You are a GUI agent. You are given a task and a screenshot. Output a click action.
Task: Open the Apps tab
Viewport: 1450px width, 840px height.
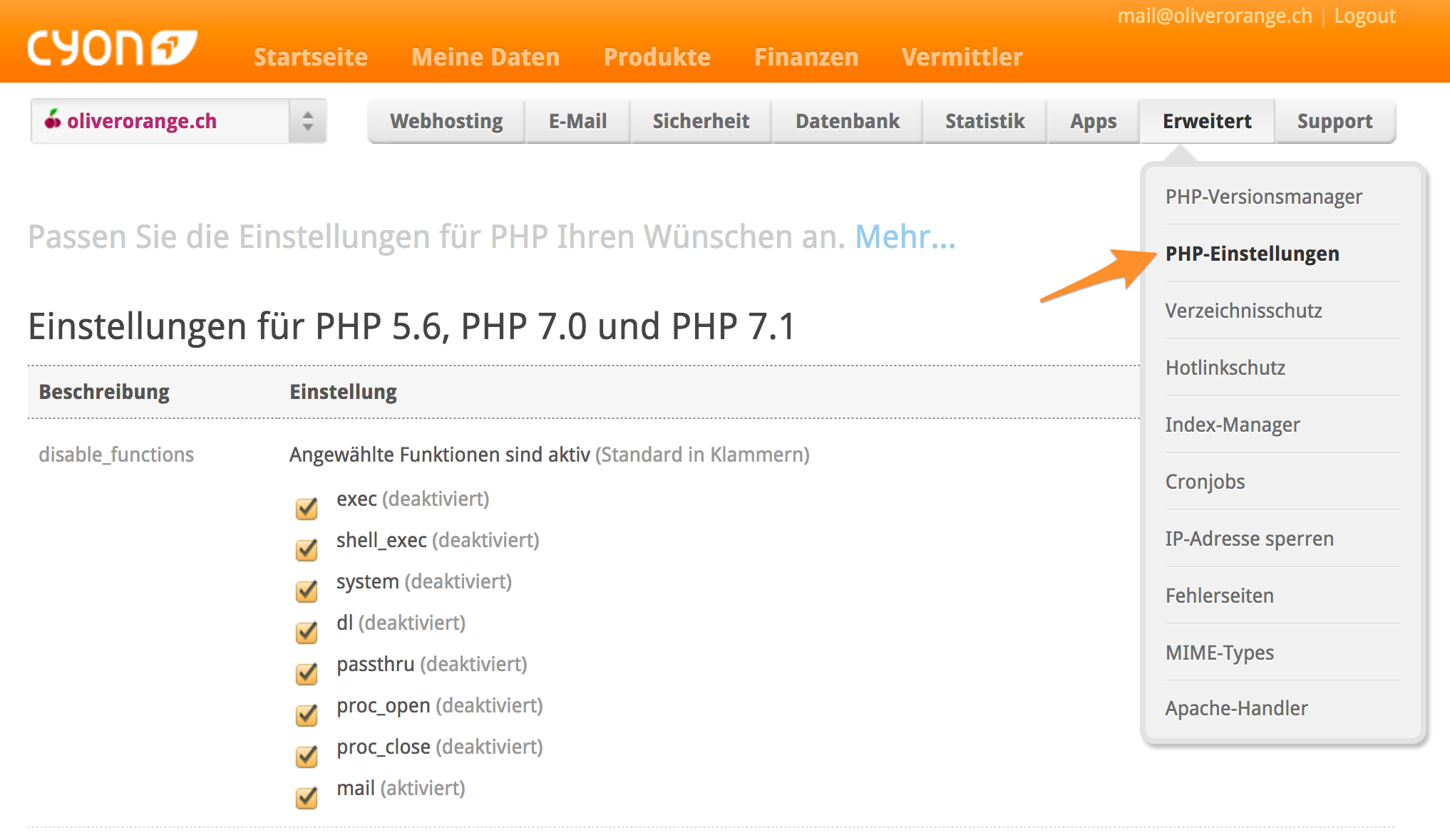[x=1093, y=121]
